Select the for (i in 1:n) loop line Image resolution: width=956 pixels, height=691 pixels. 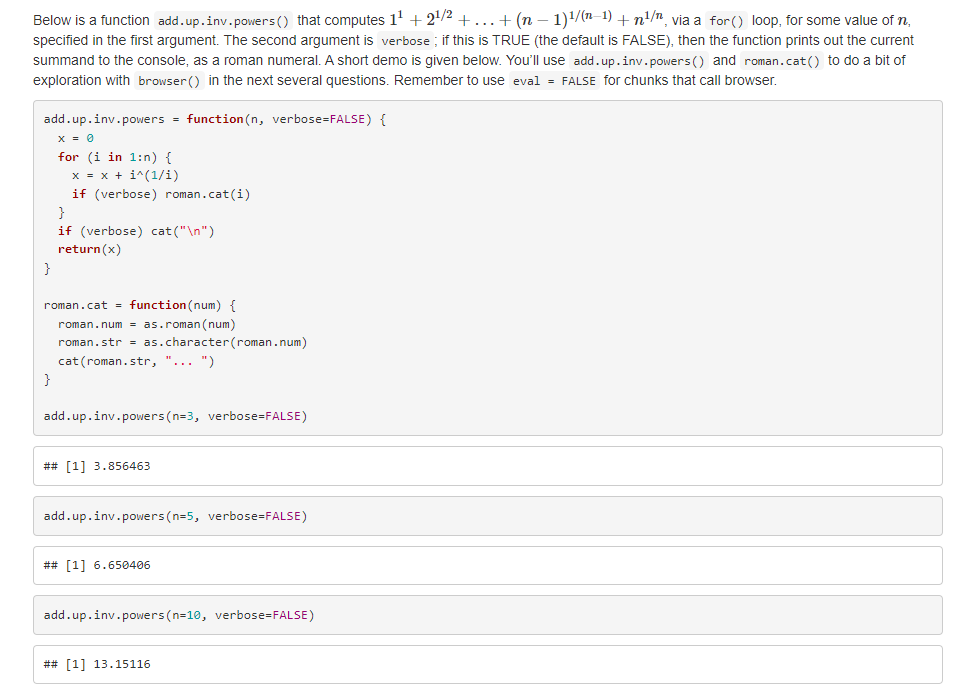pyautogui.click(x=115, y=157)
